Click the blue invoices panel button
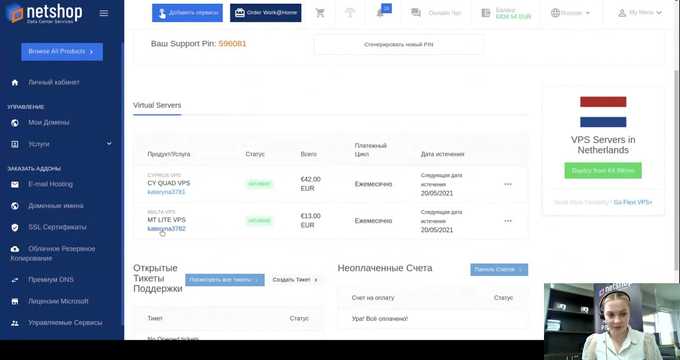Image resolution: width=680 pixels, height=360 pixels. click(x=499, y=270)
